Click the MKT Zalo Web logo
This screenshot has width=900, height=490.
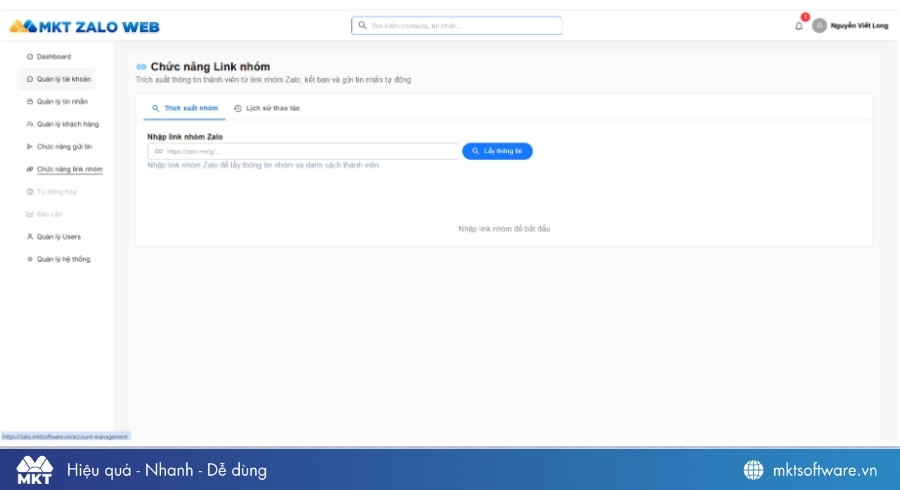[84, 26]
